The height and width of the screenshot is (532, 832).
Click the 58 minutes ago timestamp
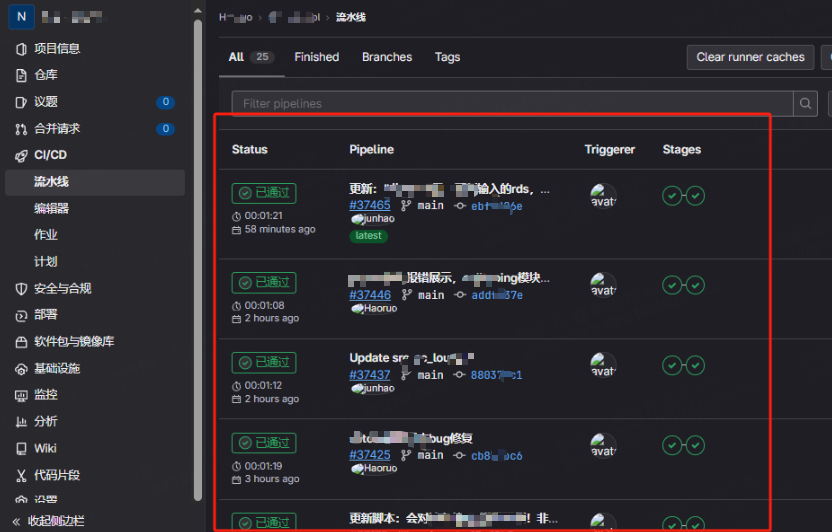[280, 230]
